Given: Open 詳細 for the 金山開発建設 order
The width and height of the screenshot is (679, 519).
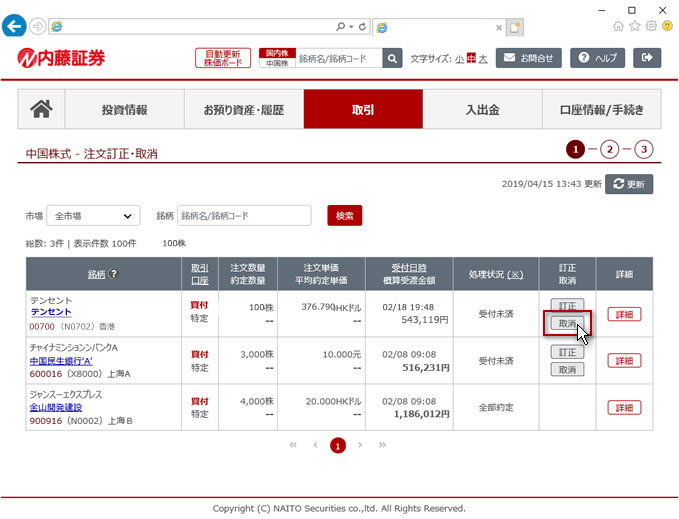Looking at the screenshot, I should pyautogui.click(x=624, y=408).
